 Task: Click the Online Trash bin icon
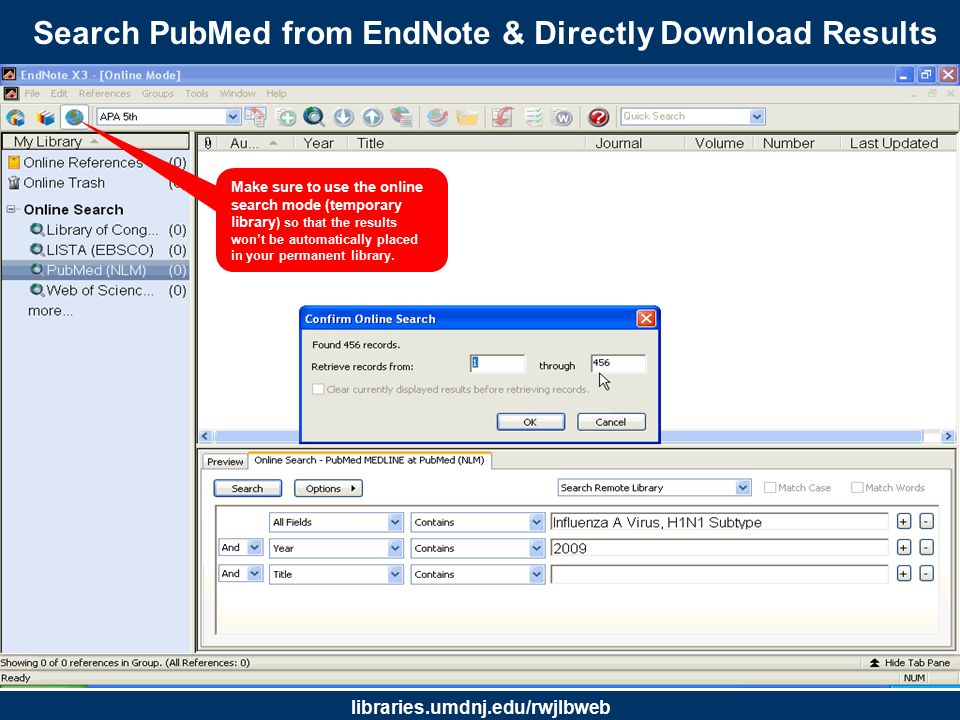coord(14,182)
